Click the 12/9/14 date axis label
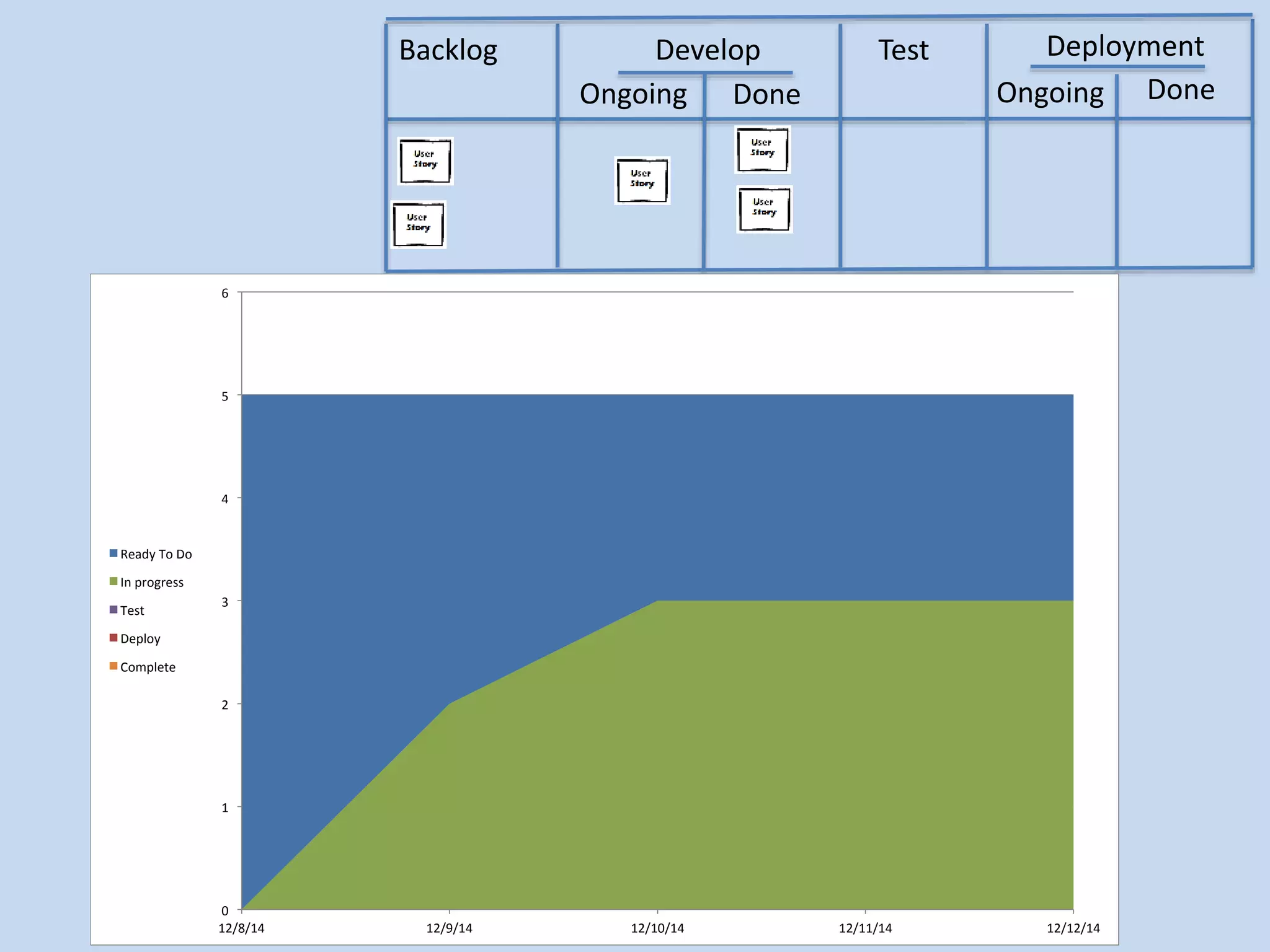 449,928
